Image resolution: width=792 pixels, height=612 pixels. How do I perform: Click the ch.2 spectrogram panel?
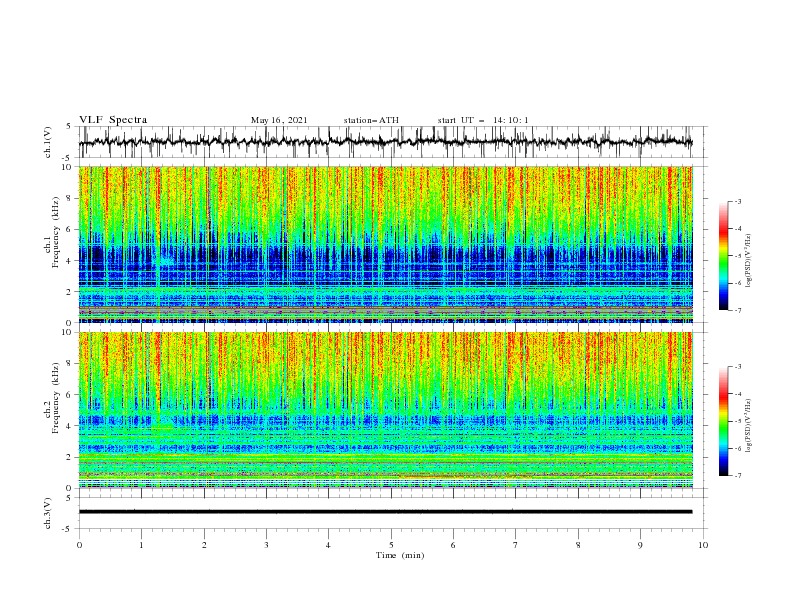click(x=385, y=410)
